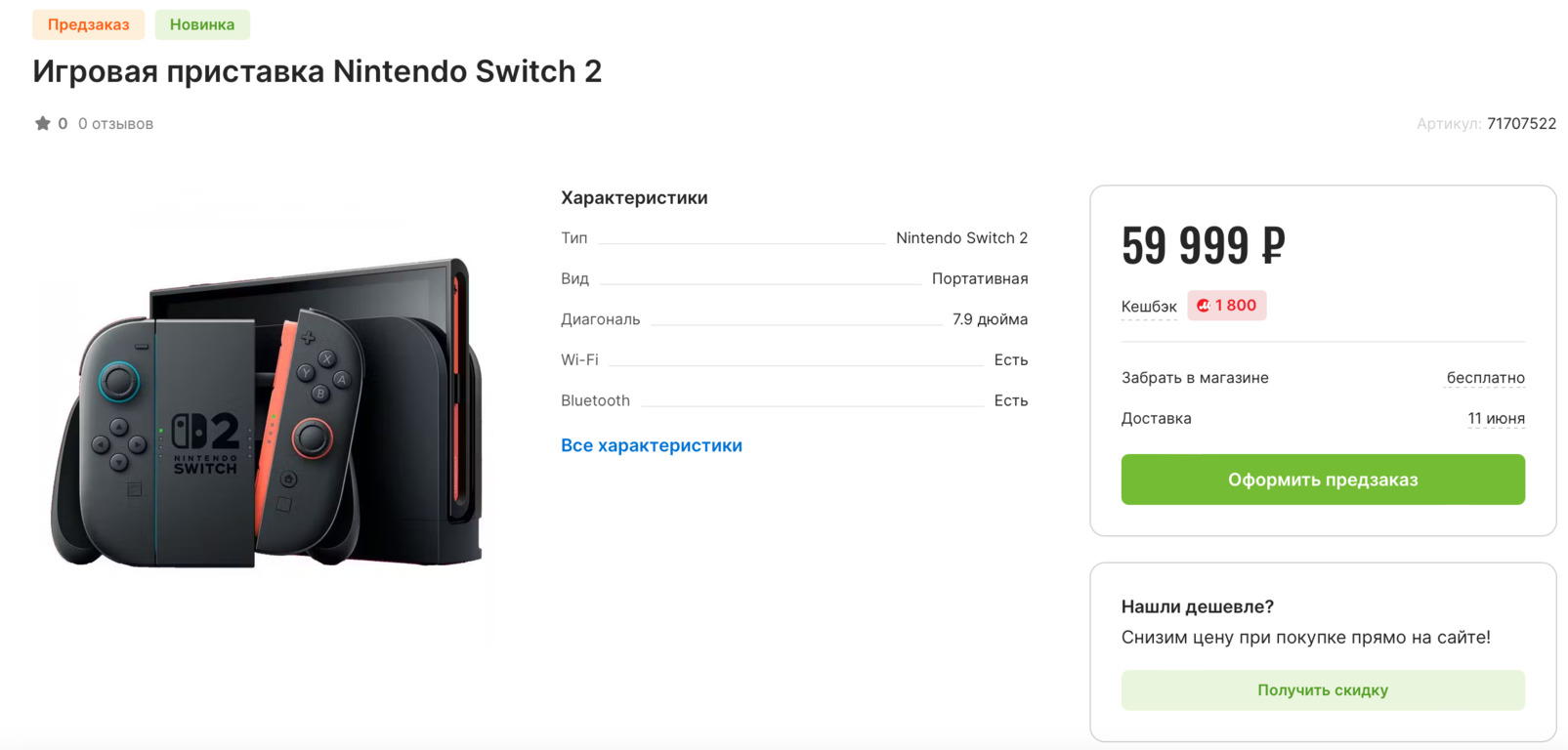Image resolution: width=1568 pixels, height=750 pixels.
Task: Click the cashback bonus icon
Action: pyautogui.click(x=1204, y=306)
